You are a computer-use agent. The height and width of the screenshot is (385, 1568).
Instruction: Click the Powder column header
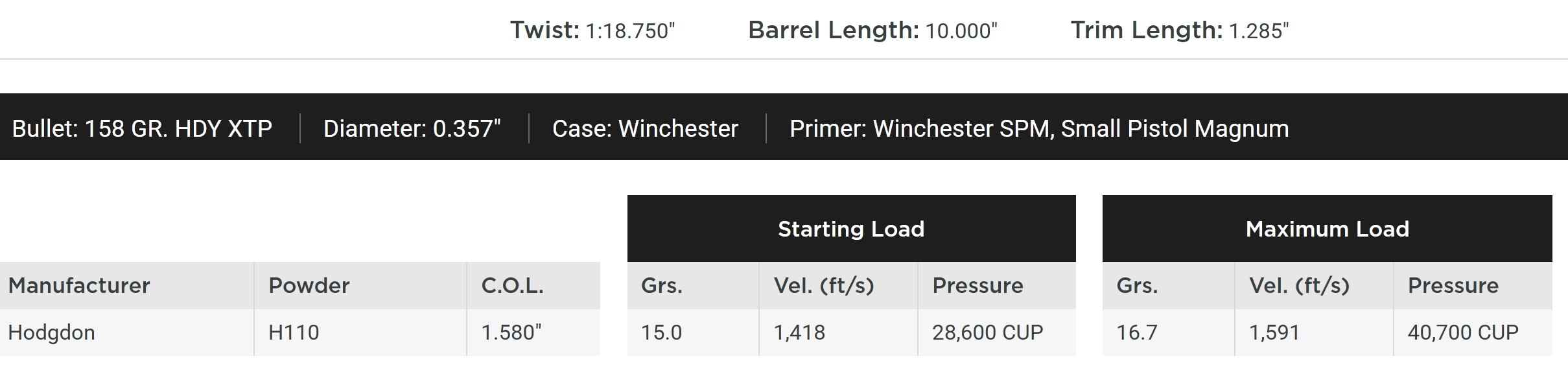coord(309,285)
